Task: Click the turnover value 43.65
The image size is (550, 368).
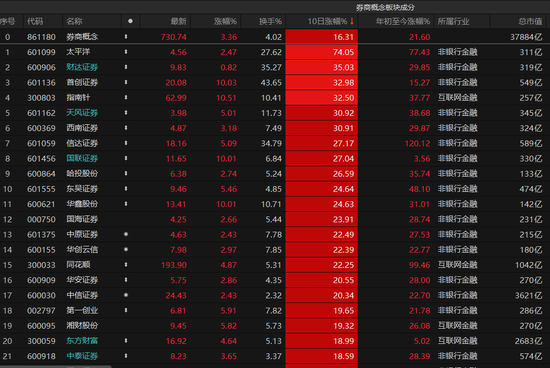Action: coord(271,82)
